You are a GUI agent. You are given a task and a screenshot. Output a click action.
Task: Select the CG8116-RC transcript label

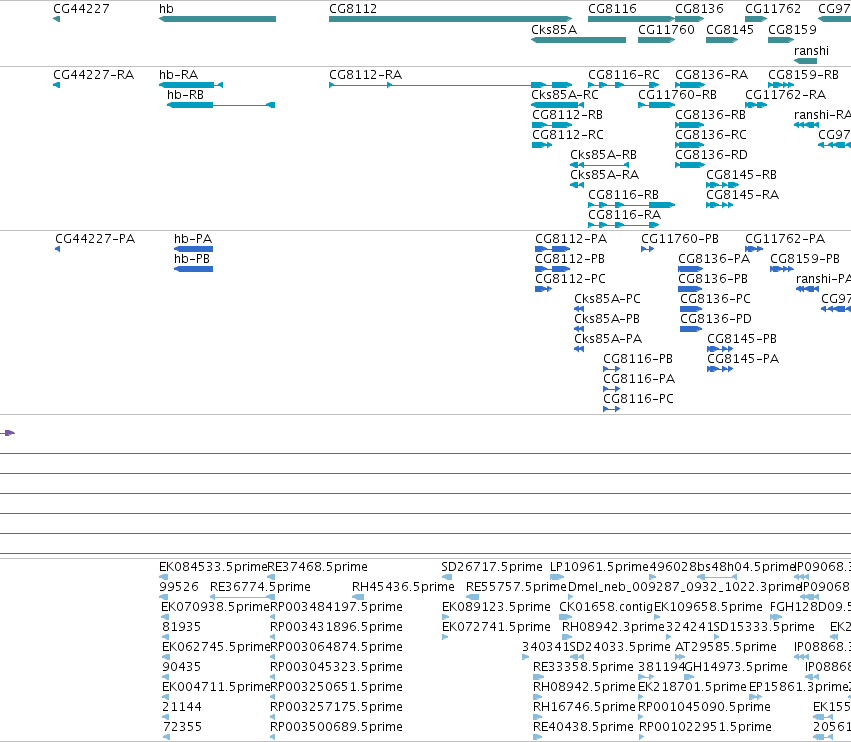[x=624, y=75]
